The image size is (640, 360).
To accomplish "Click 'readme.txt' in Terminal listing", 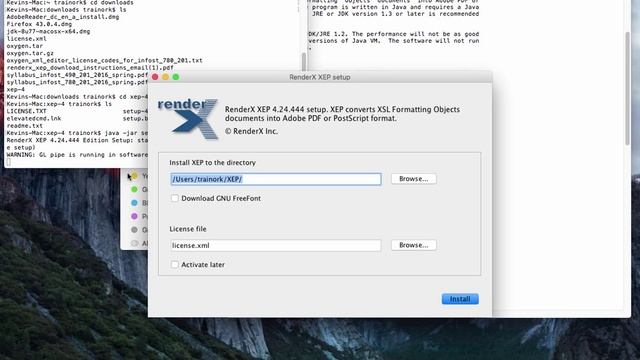I will tap(24, 126).
